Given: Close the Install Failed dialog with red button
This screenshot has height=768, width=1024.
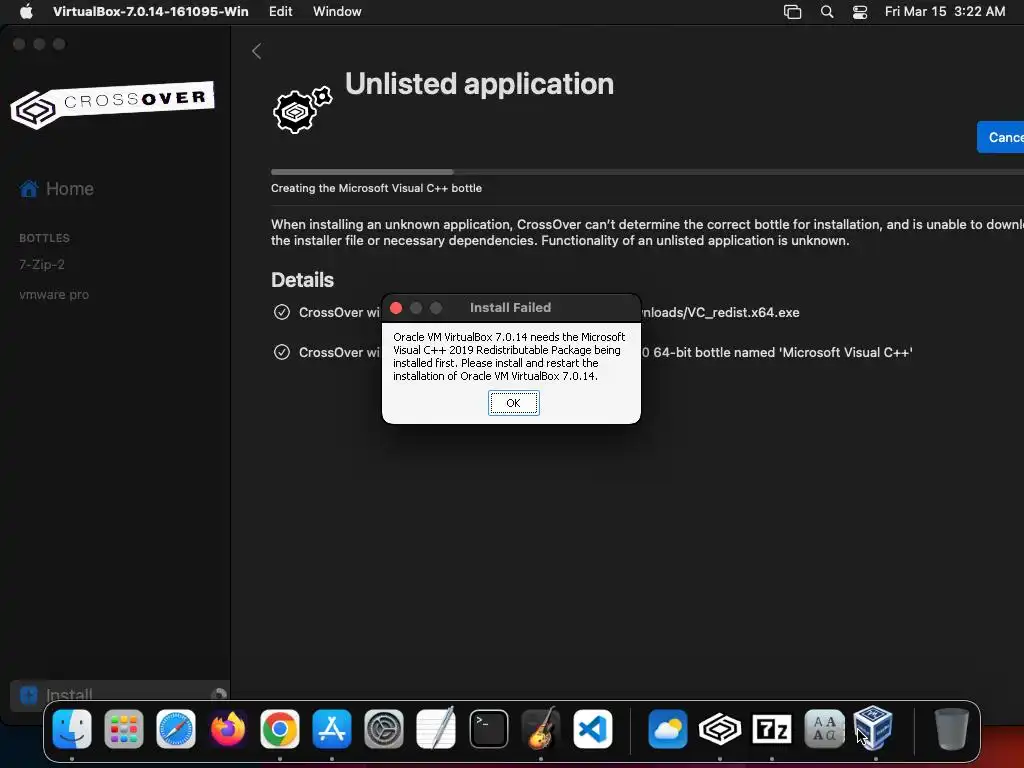Looking at the screenshot, I should 396,308.
